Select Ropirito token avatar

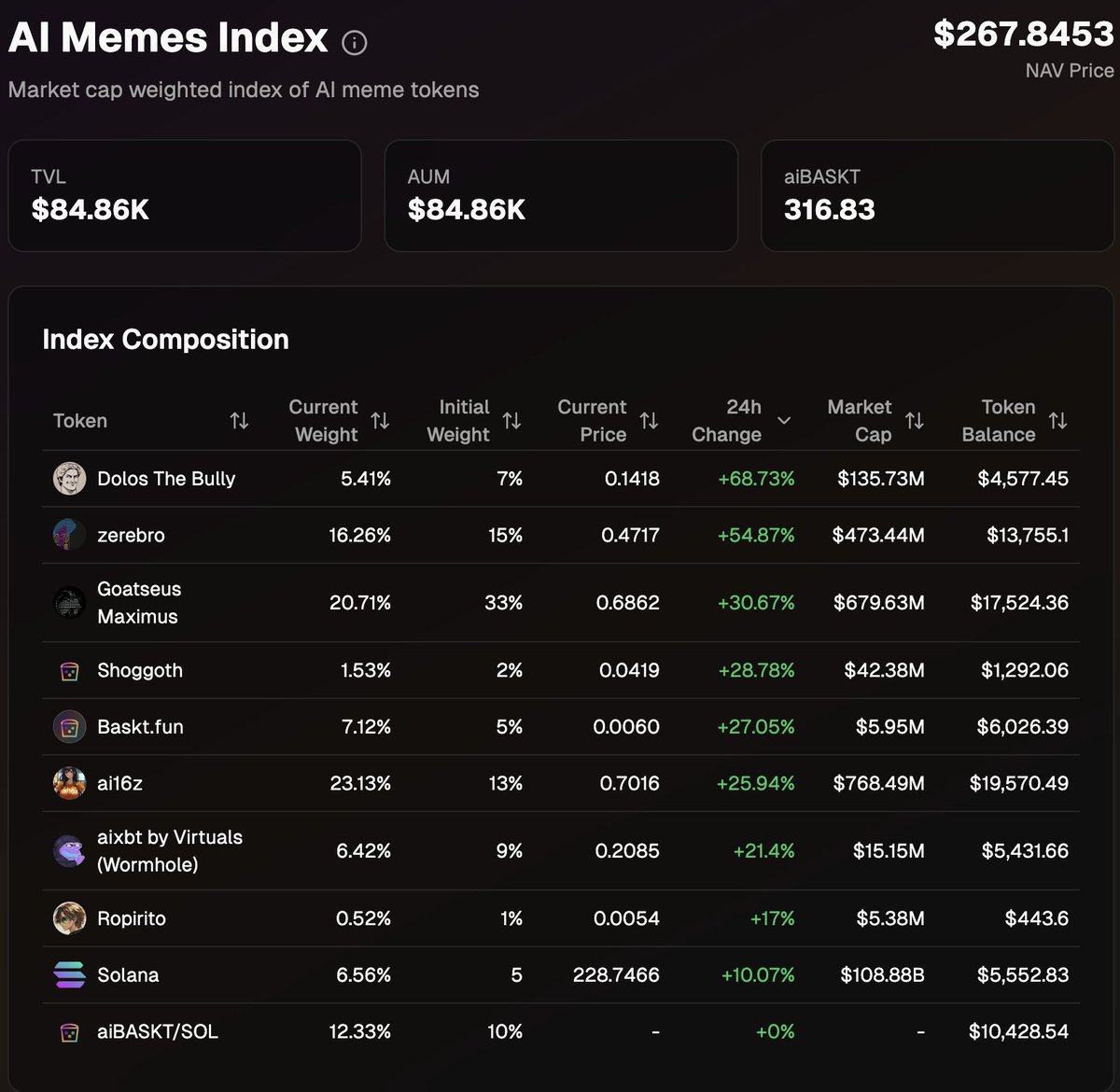[x=69, y=918]
